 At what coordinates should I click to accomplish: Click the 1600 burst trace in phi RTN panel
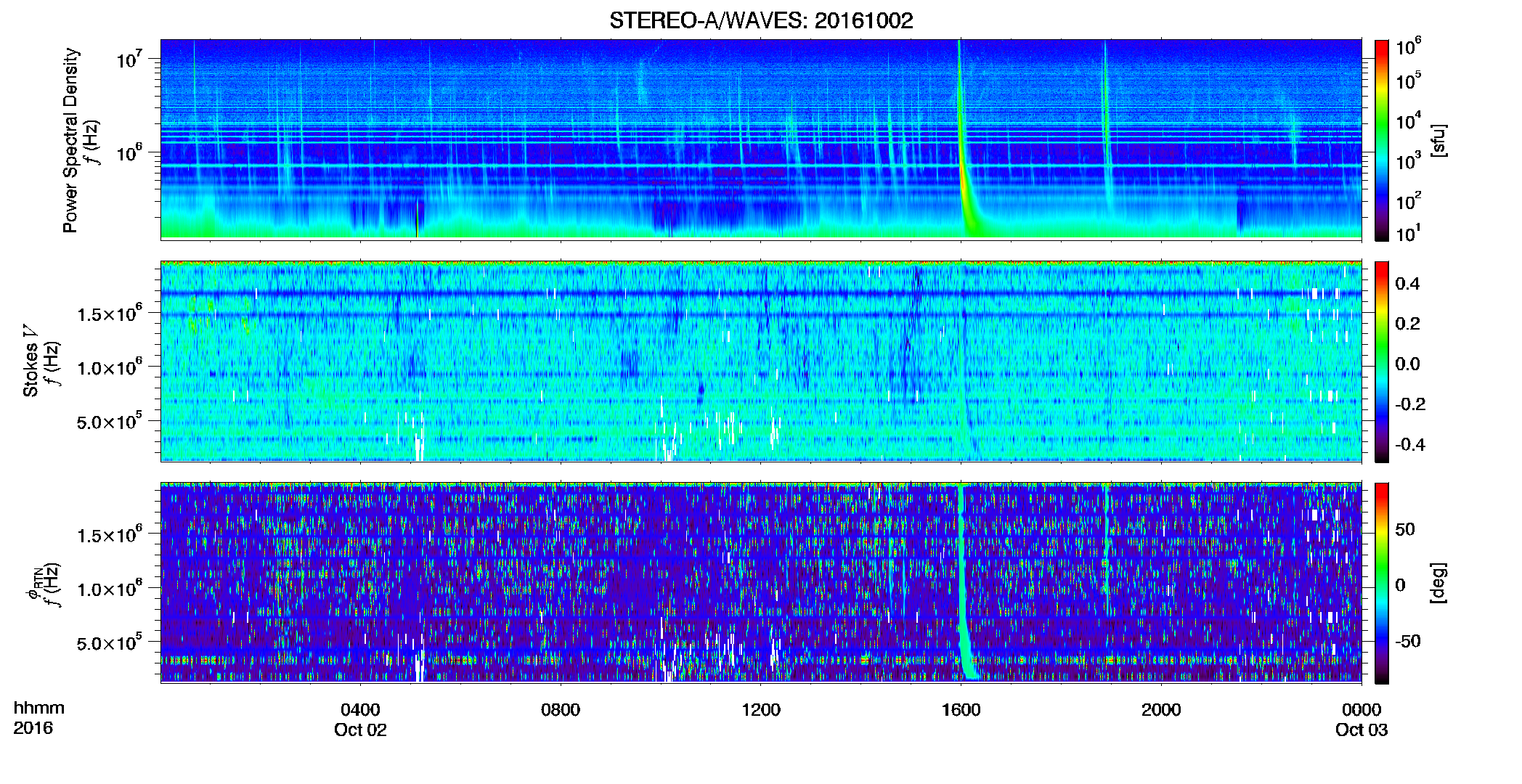964,583
